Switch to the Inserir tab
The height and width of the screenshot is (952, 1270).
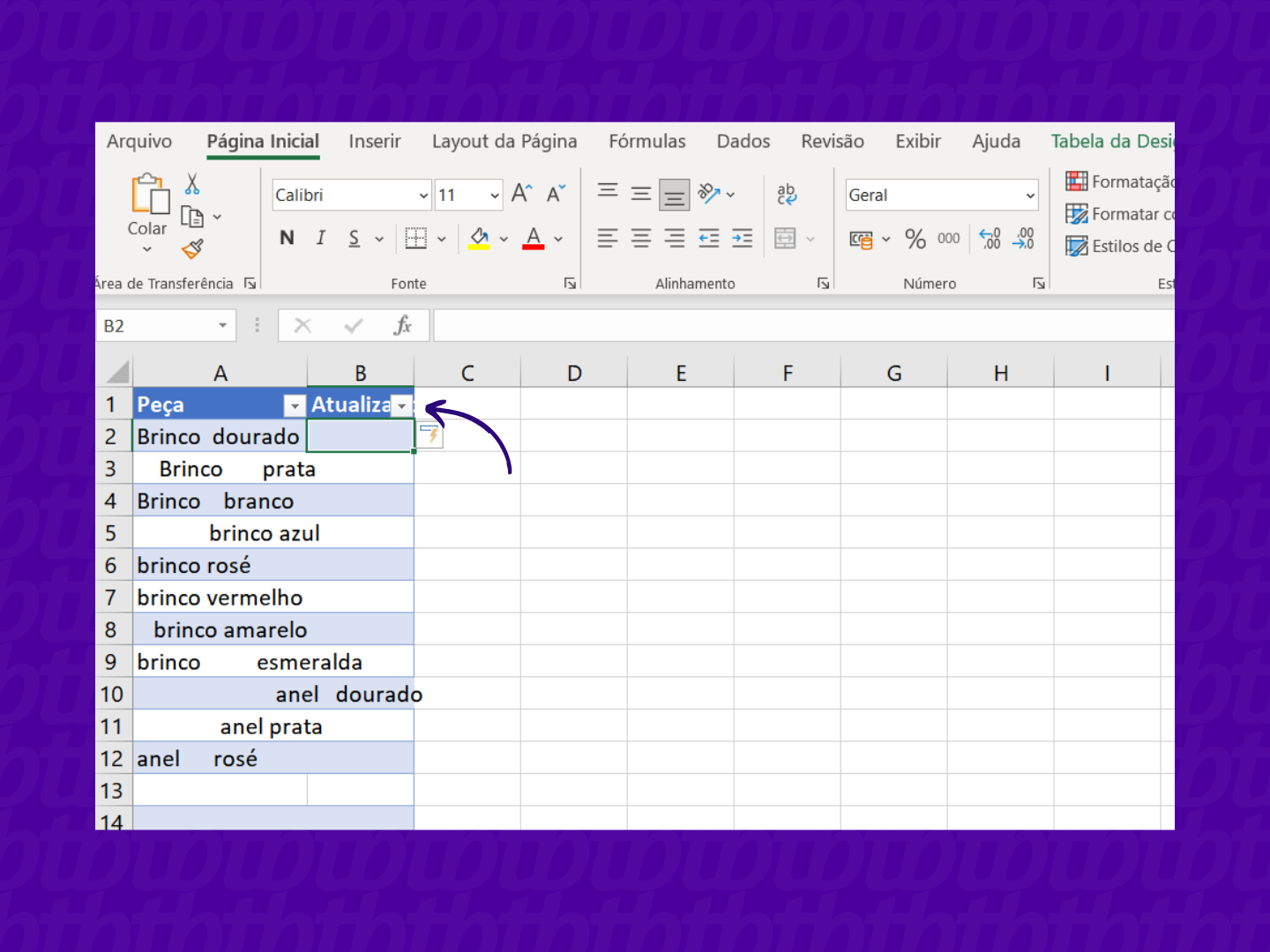coord(375,141)
